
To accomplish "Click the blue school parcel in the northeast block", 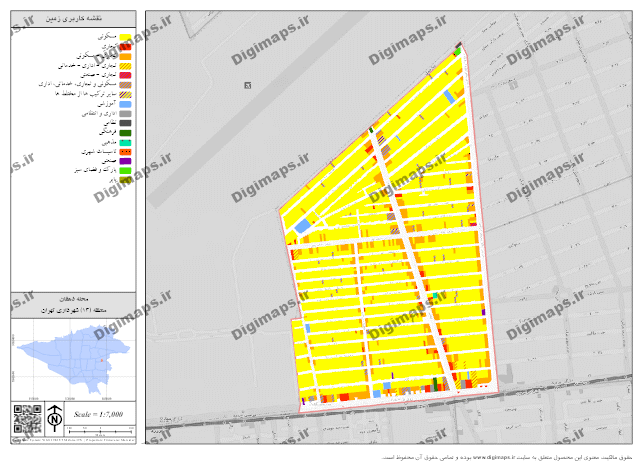I will click(x=449, y=97).
